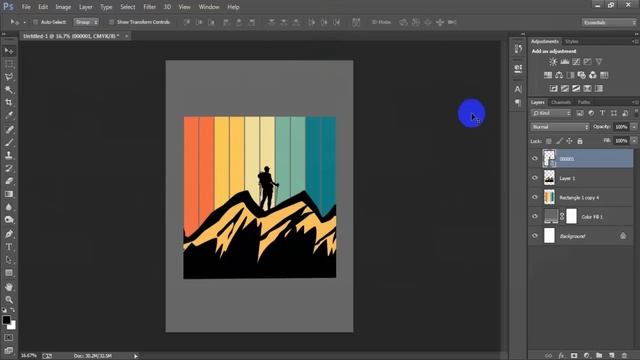Click the trash icon to delete layer
Screen dimensions: 640x360
(x=624, y=356)
